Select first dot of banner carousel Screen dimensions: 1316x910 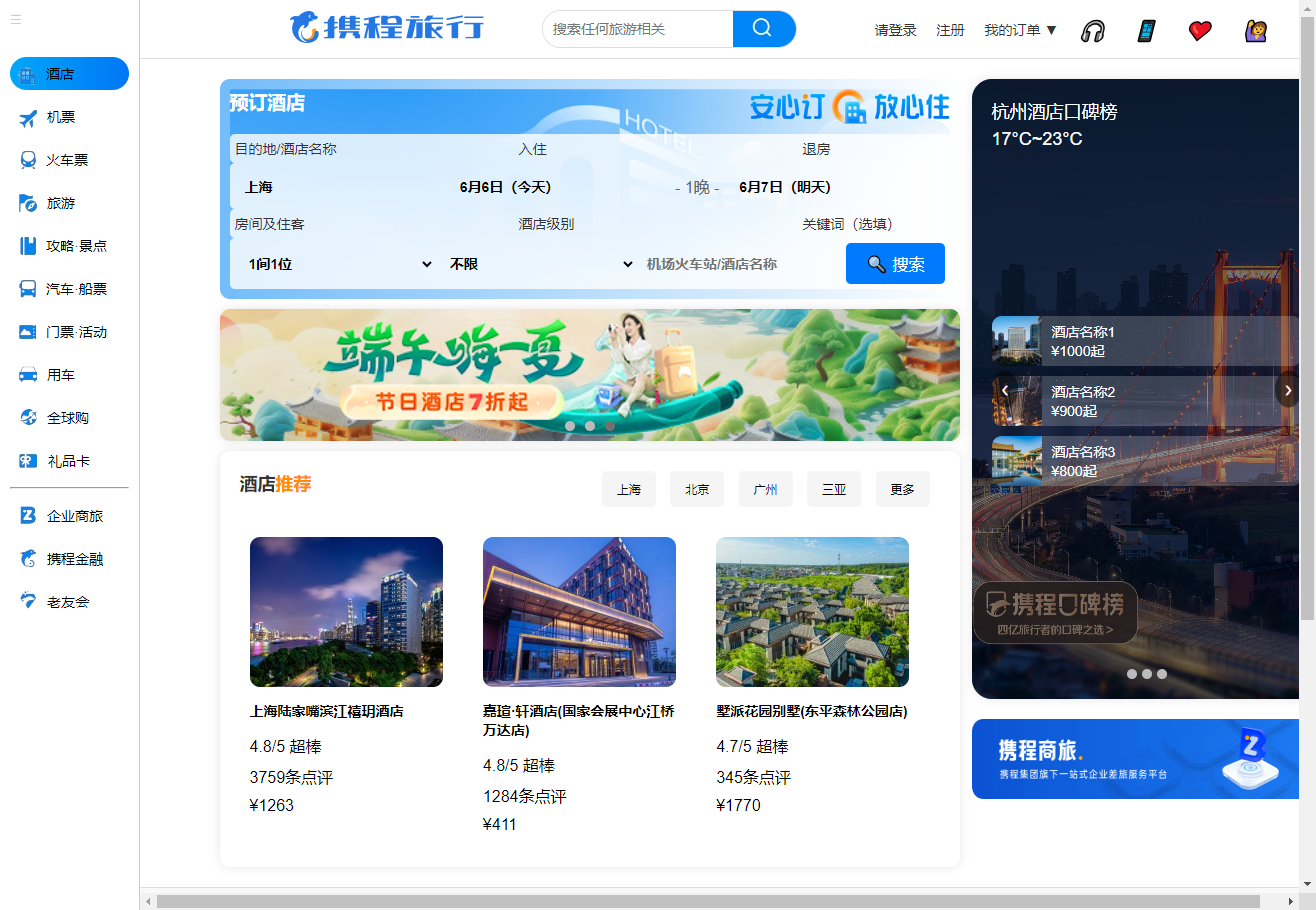(x=570, y=426)
